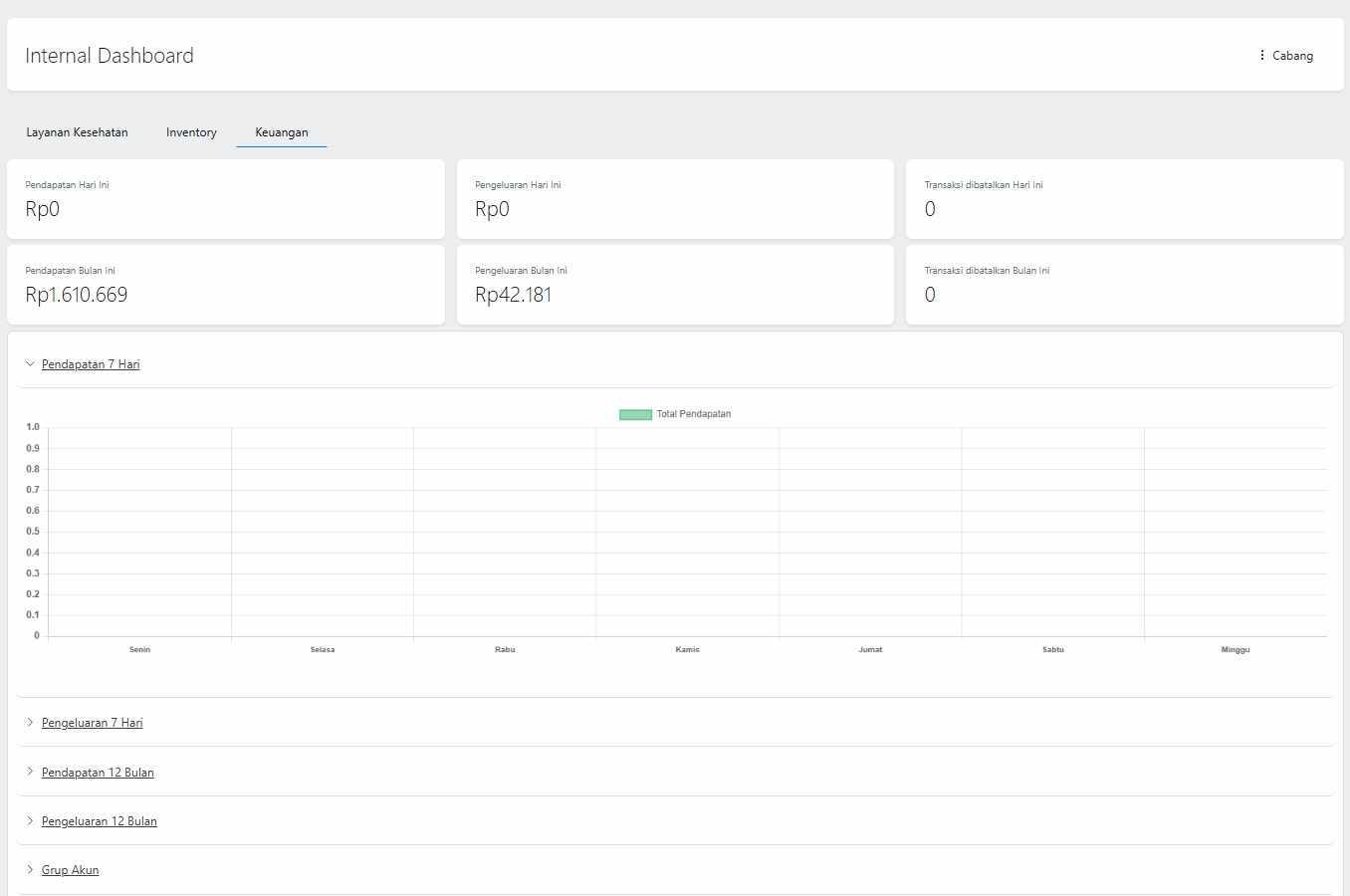Click the 0.5 y-axis value
The image size is (1350, 896).
[x=33, y=532]
